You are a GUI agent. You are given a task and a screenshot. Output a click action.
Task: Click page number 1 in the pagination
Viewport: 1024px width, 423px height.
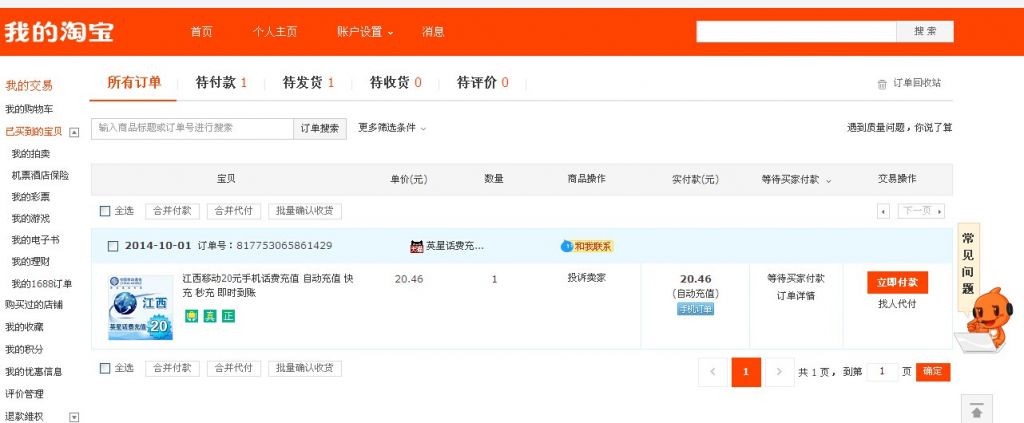pyautogui.click(x=746, y=372)
